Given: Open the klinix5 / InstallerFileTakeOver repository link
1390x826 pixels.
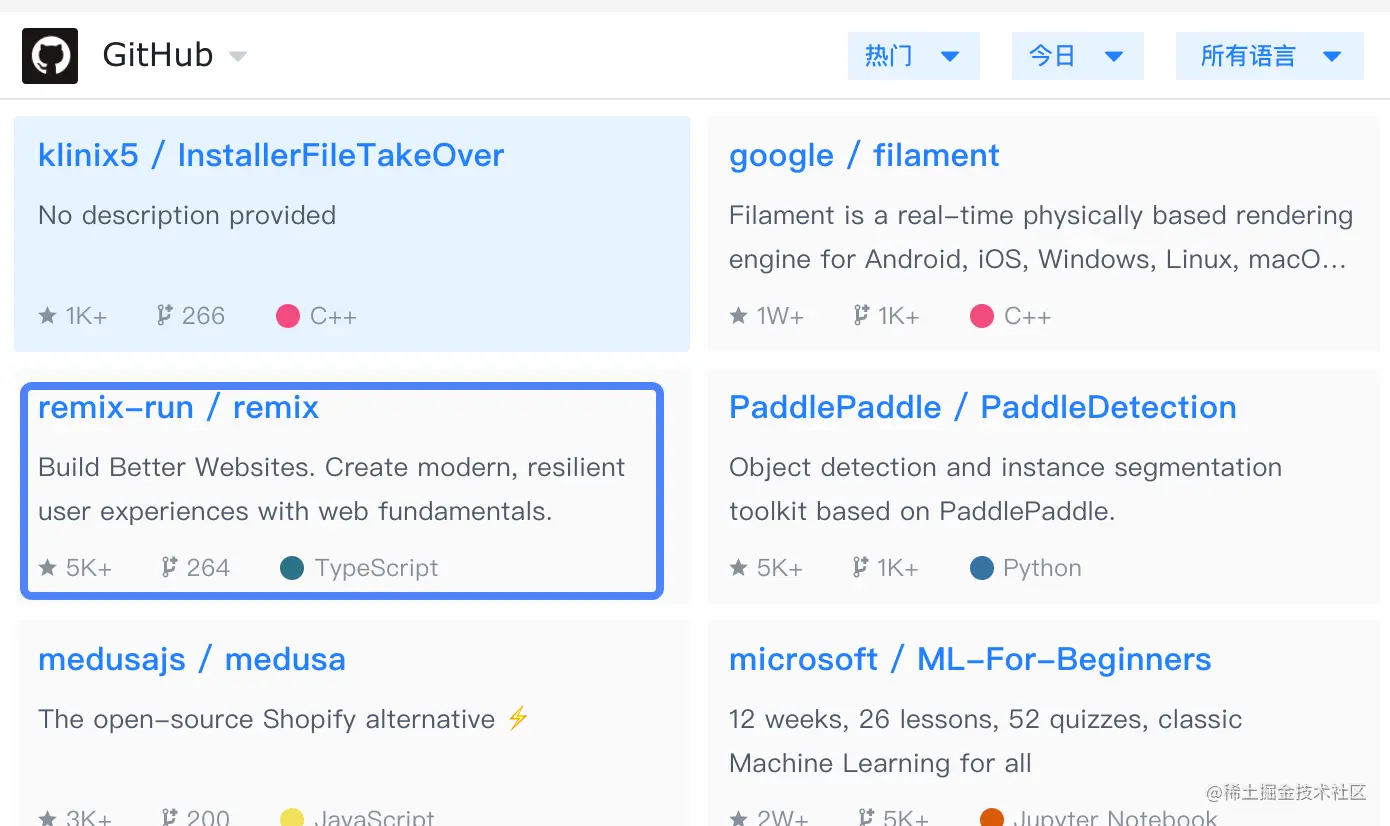Looking at the screenshot, I should tap(271, 155).
